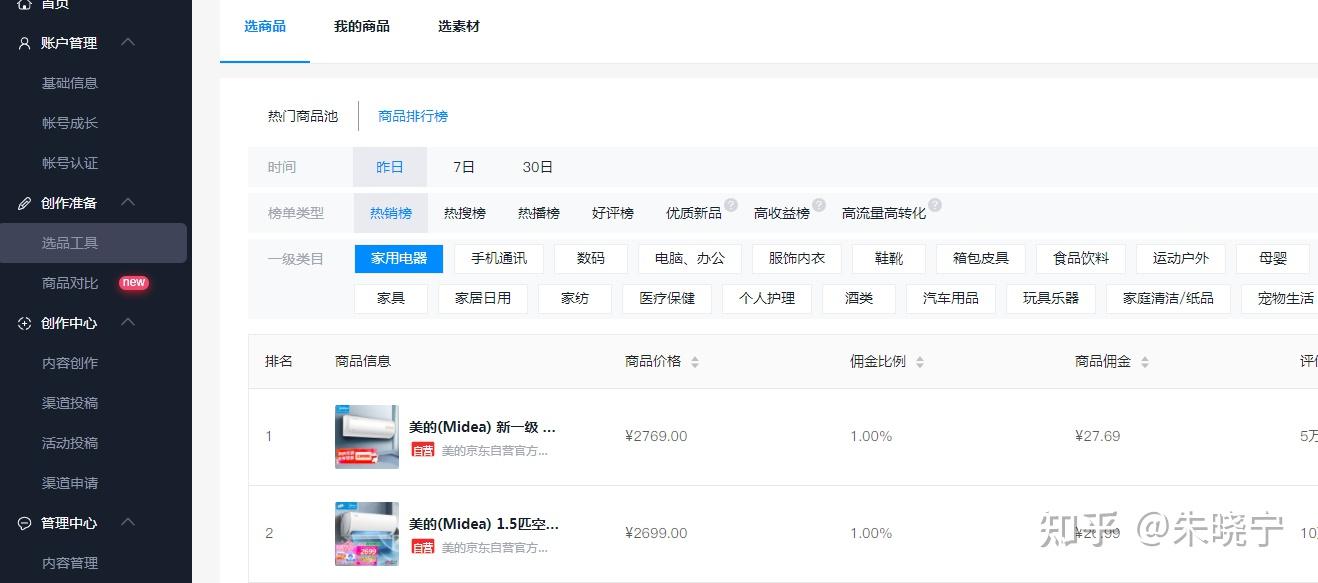Screen dimensions: 1318x583
Task: Choose the 个人护理 category
Action: pyautogui.click(x=767, y=298)
